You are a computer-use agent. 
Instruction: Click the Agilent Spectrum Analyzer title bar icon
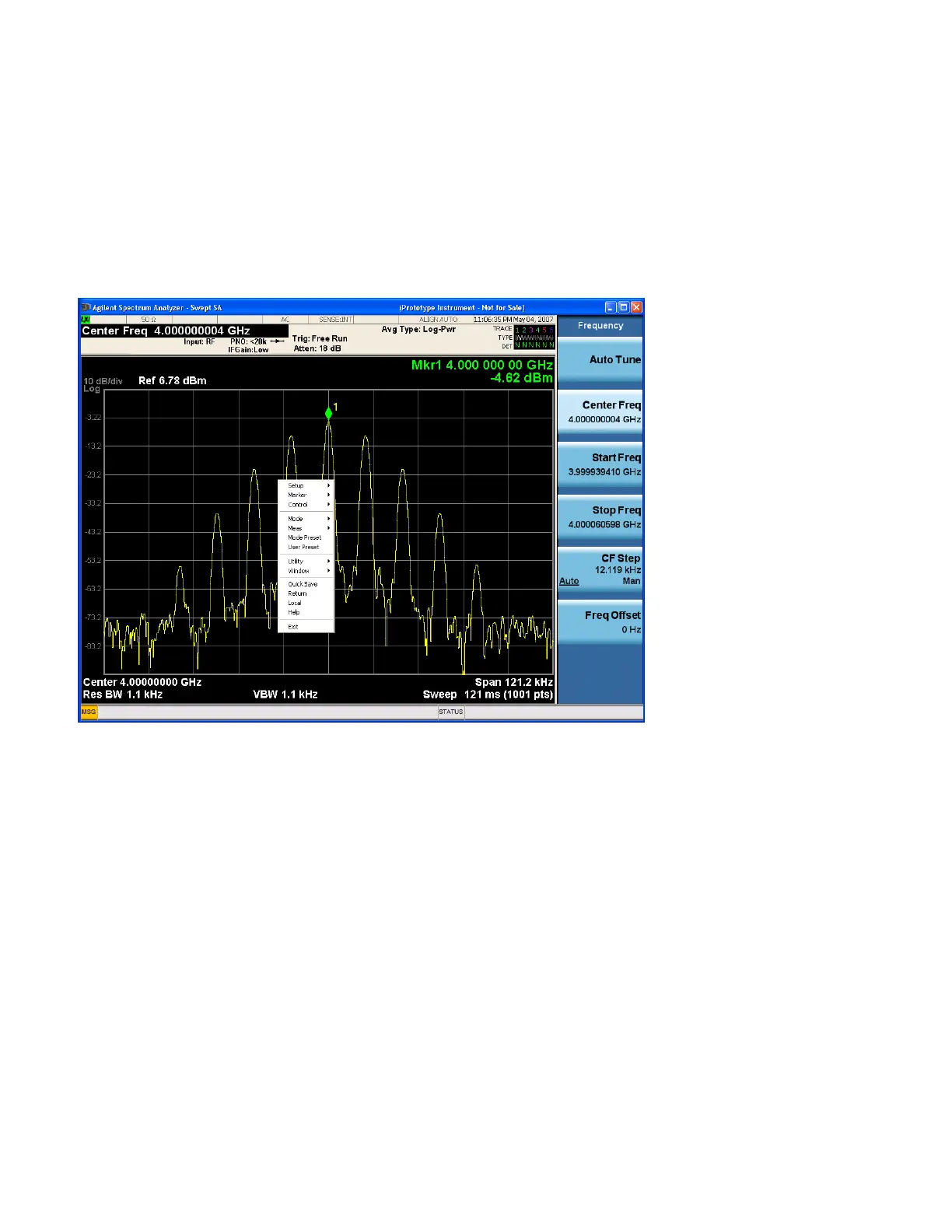86,307
